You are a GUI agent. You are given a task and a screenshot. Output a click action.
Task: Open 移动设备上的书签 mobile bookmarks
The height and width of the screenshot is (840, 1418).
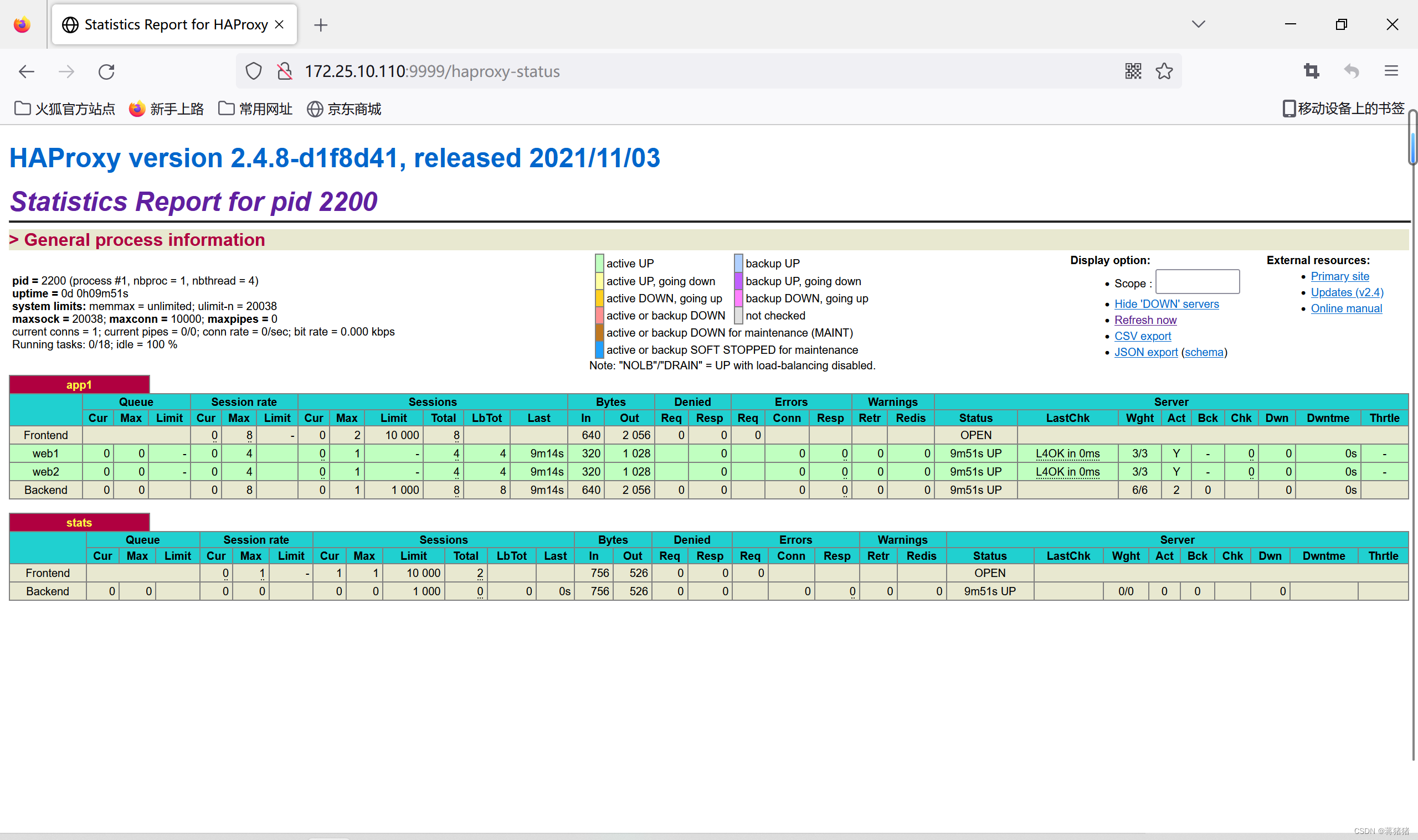click(1343, 109)
